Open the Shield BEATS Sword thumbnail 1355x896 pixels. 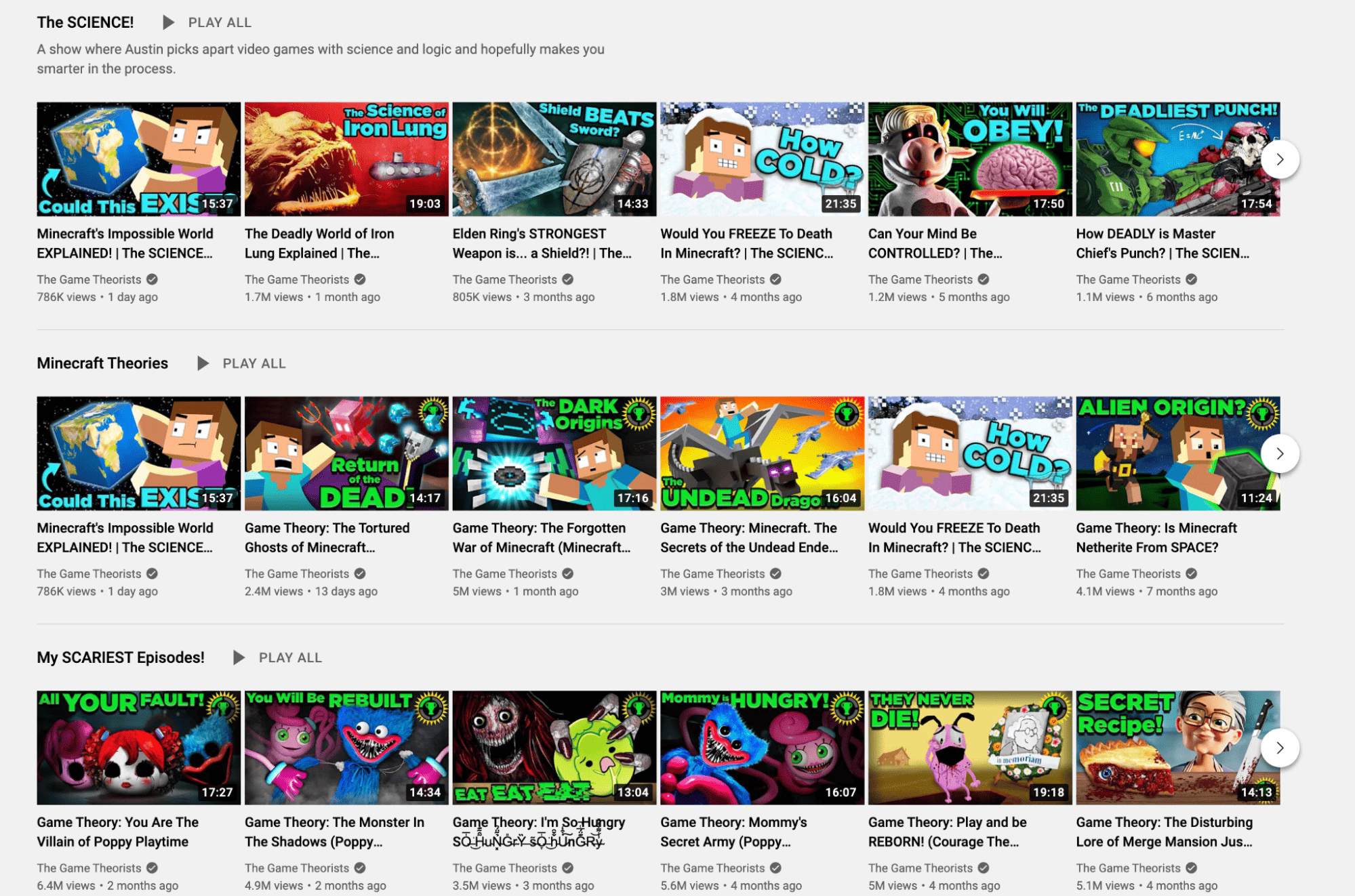coord(554,159)
